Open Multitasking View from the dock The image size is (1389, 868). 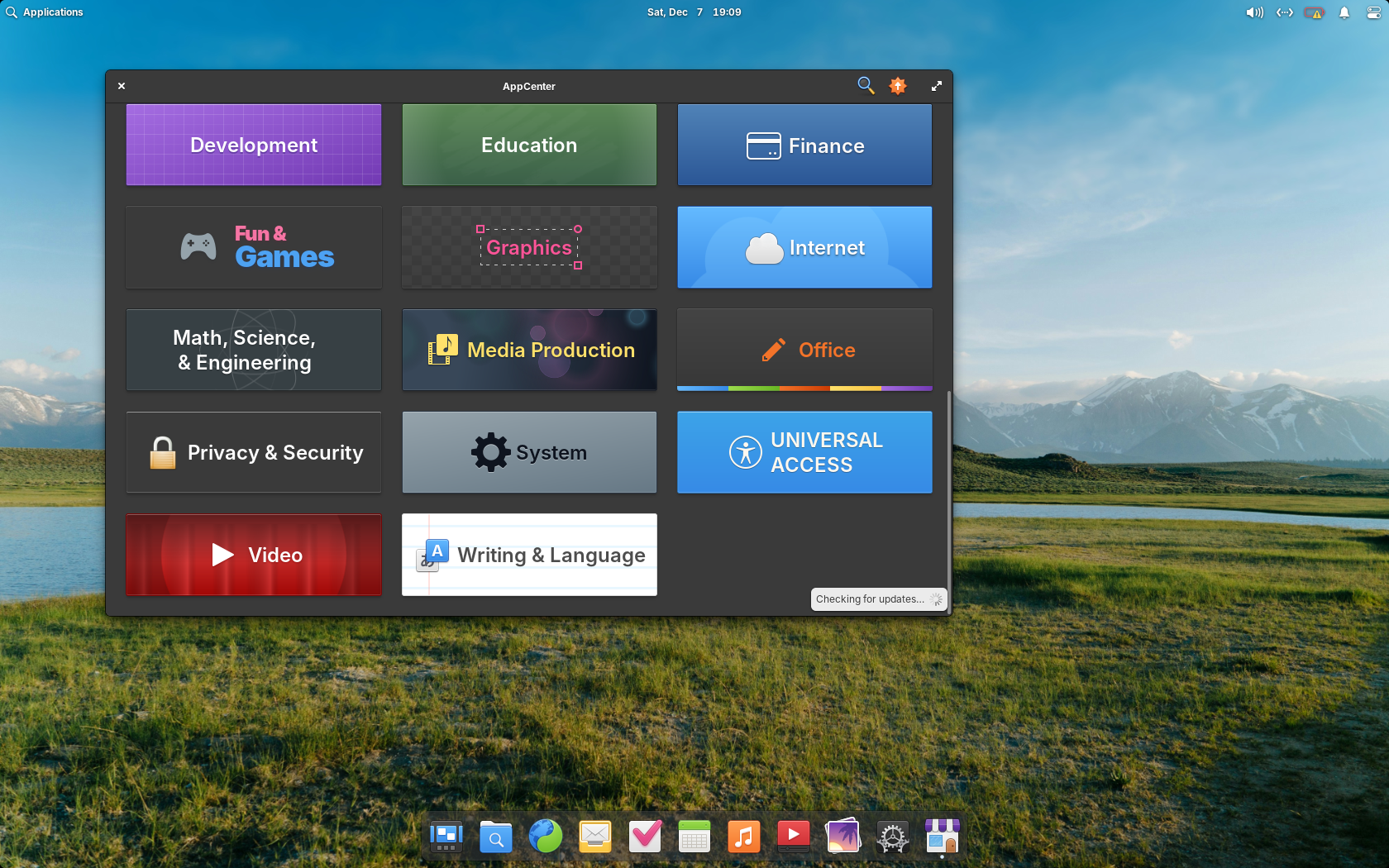point(446,837)
